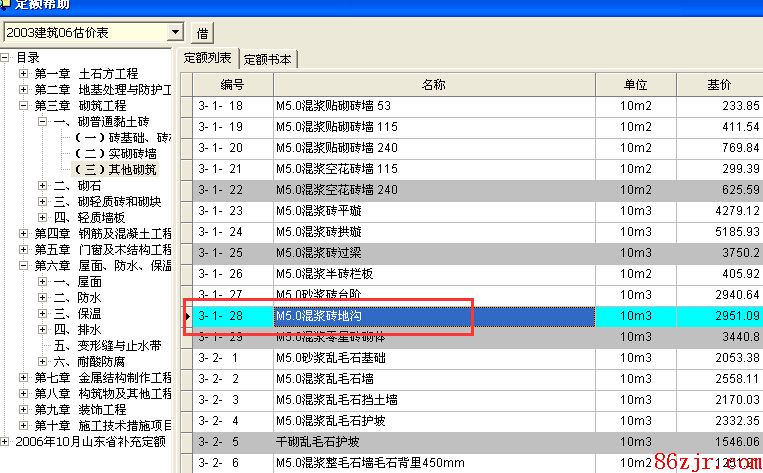This screenshot has height=473, width=763.
Task: Switch to the 定额书本 tab
Action: point(268,59)
